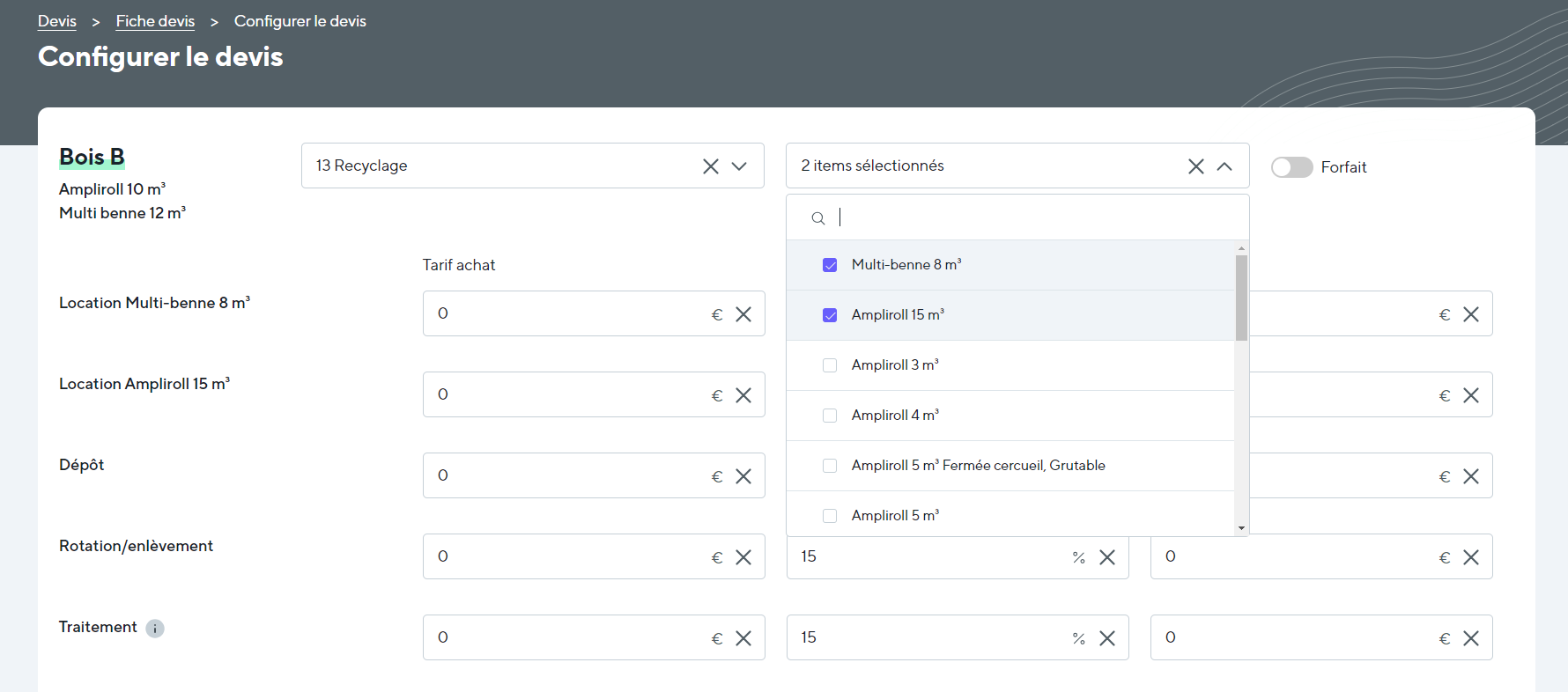Uncheck the Ampliroll 15 m³ checkbox
Viewport: 1568px width, 692px height.
pos(830,315)
